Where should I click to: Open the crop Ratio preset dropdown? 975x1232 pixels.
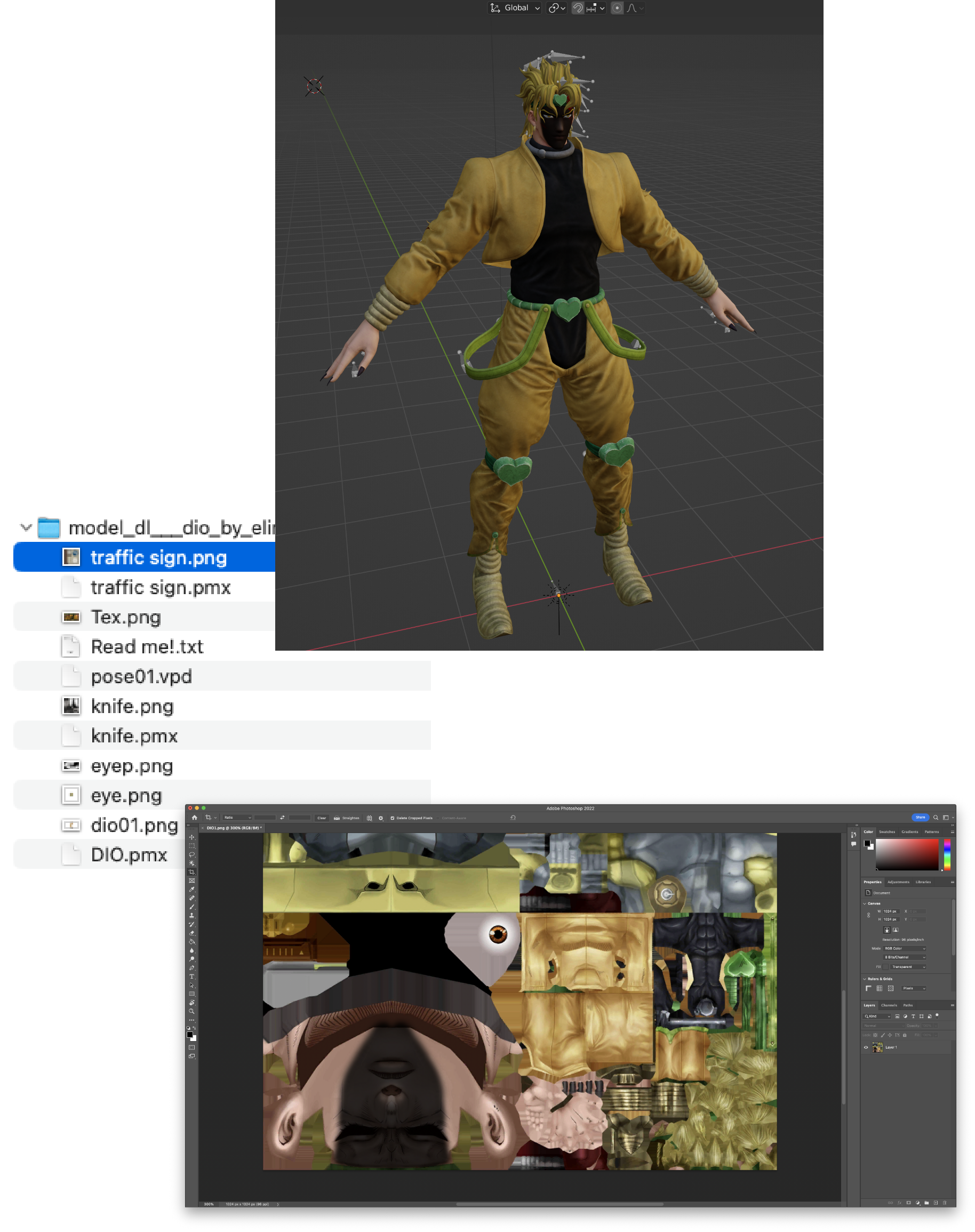[x=237, y=818]
